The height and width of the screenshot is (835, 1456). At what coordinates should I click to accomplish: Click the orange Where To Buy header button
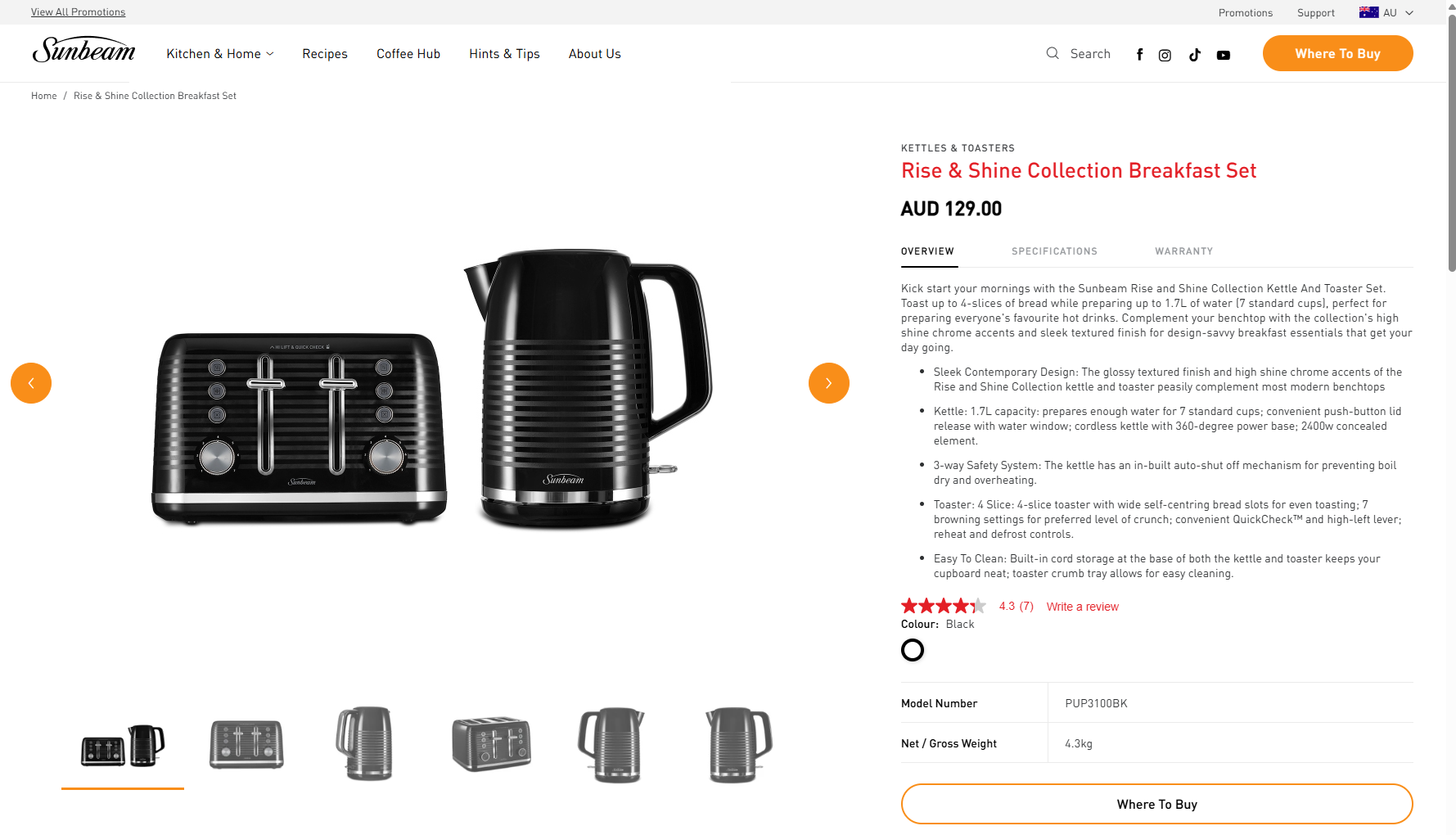(1338, 53)
